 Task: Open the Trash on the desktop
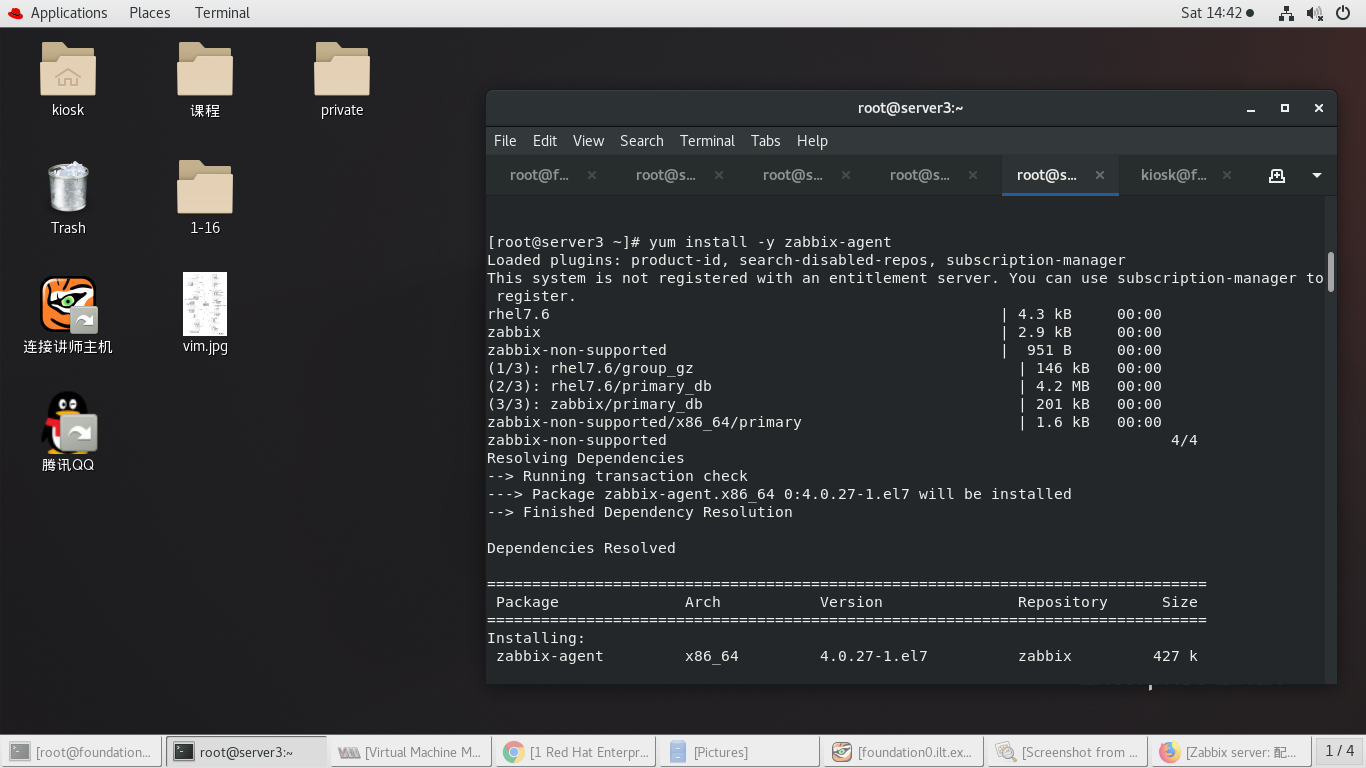pos(68,188)
